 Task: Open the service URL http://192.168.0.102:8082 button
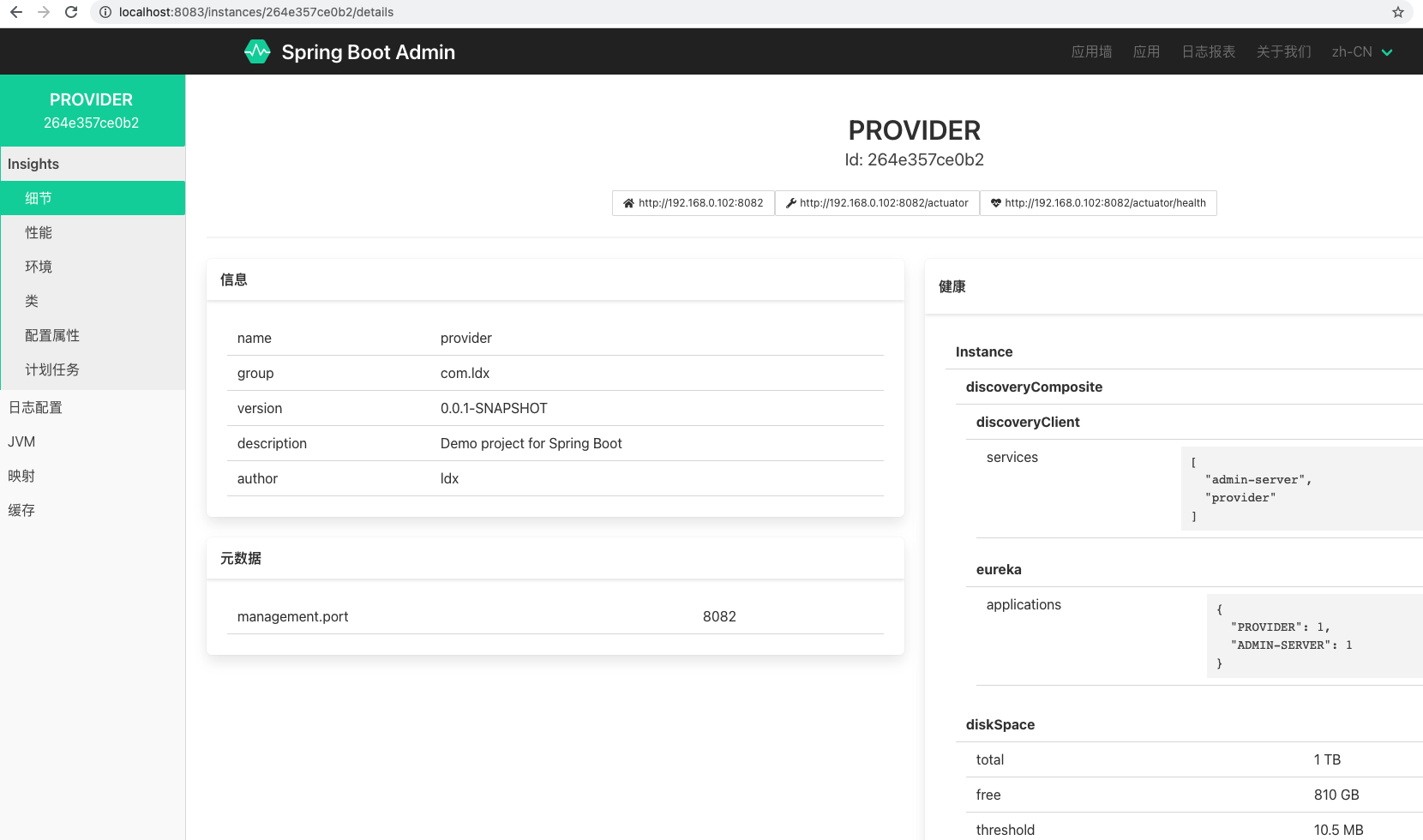click(x=693, y=203)
